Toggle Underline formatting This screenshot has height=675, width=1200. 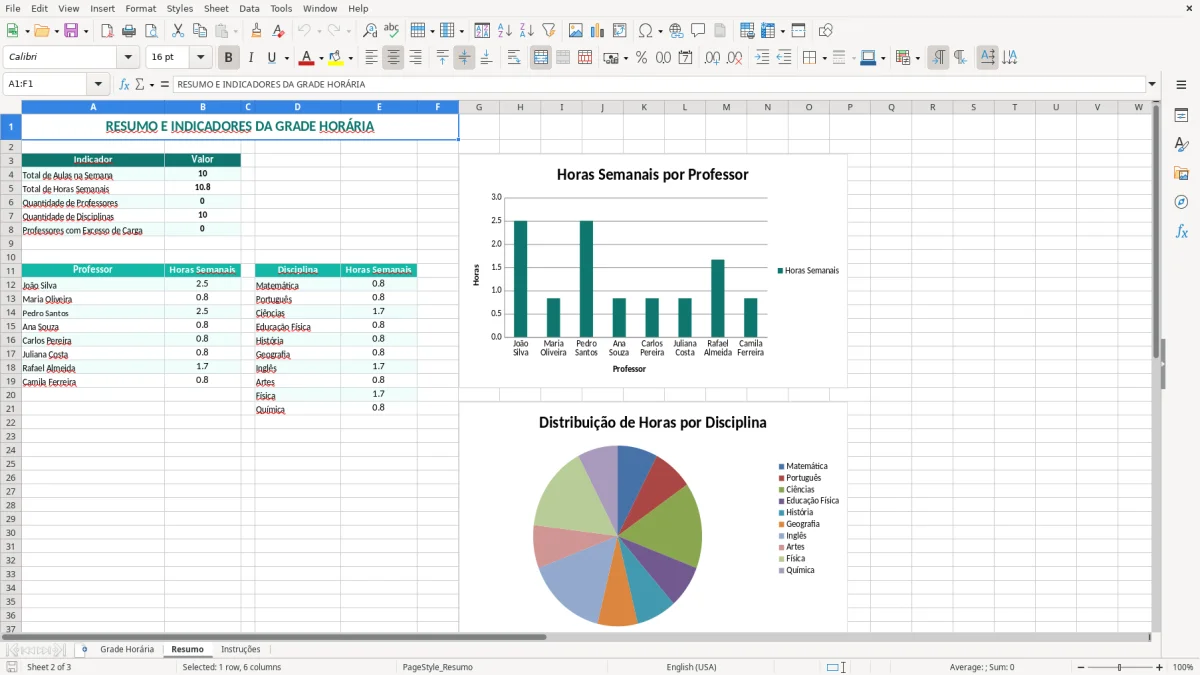click(x=272, y=58)
